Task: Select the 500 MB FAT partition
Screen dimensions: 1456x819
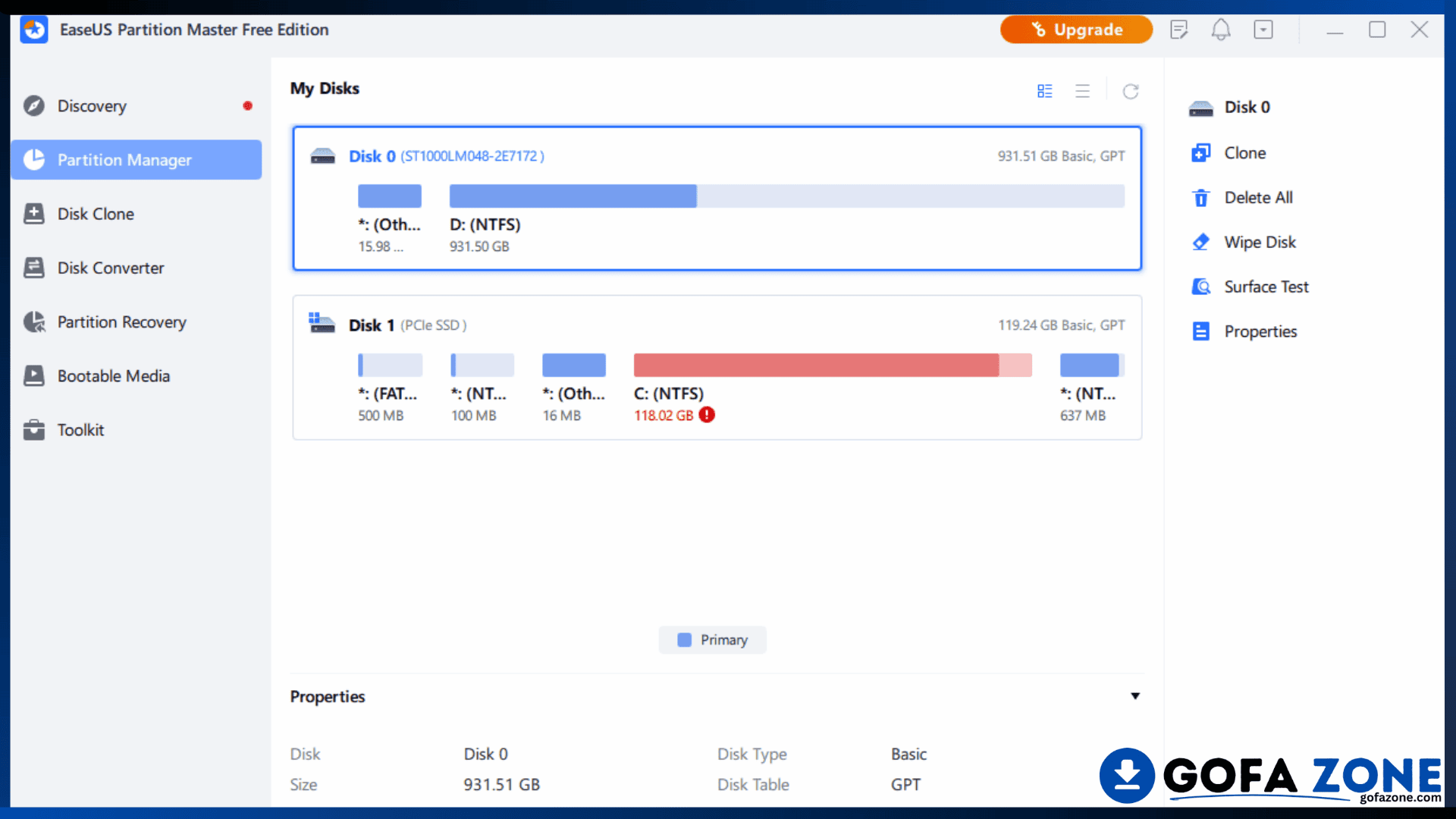Action: (390, 365)
